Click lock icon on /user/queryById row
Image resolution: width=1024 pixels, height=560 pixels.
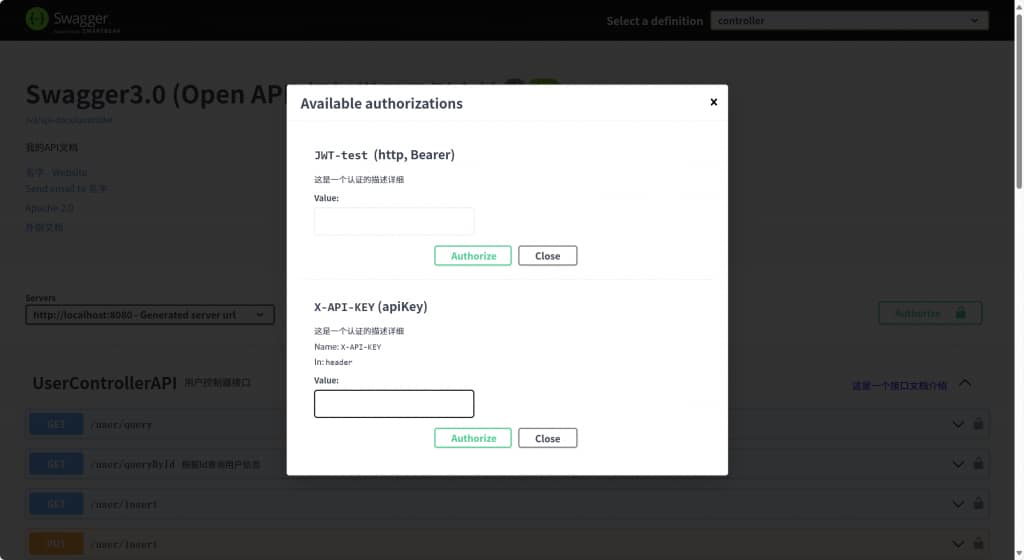tap(978, 464)
